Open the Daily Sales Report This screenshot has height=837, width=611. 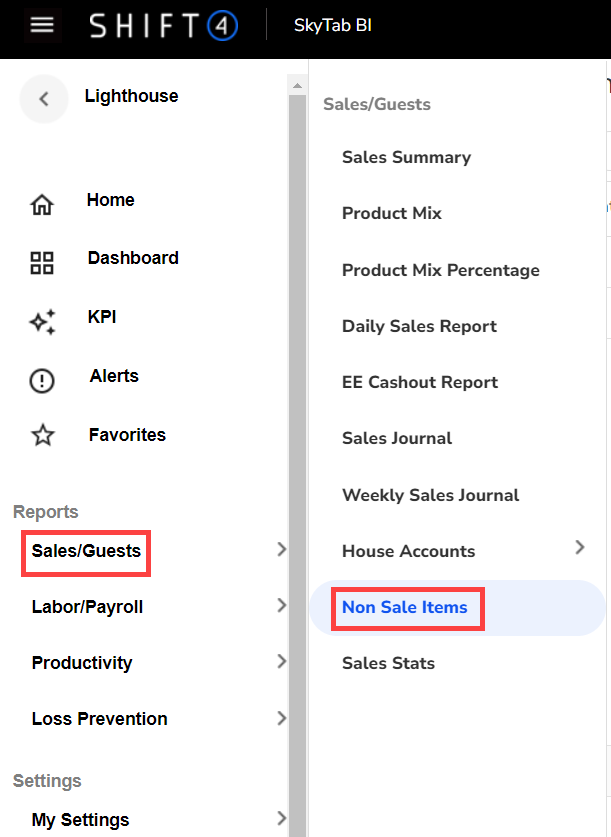point(419,326)
